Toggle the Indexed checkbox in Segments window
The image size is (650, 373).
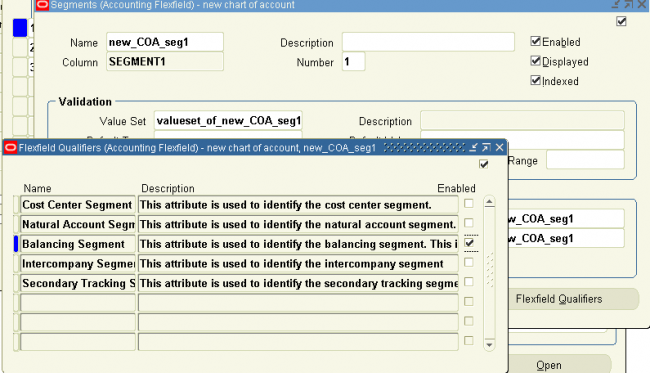(x=536, y=80)
